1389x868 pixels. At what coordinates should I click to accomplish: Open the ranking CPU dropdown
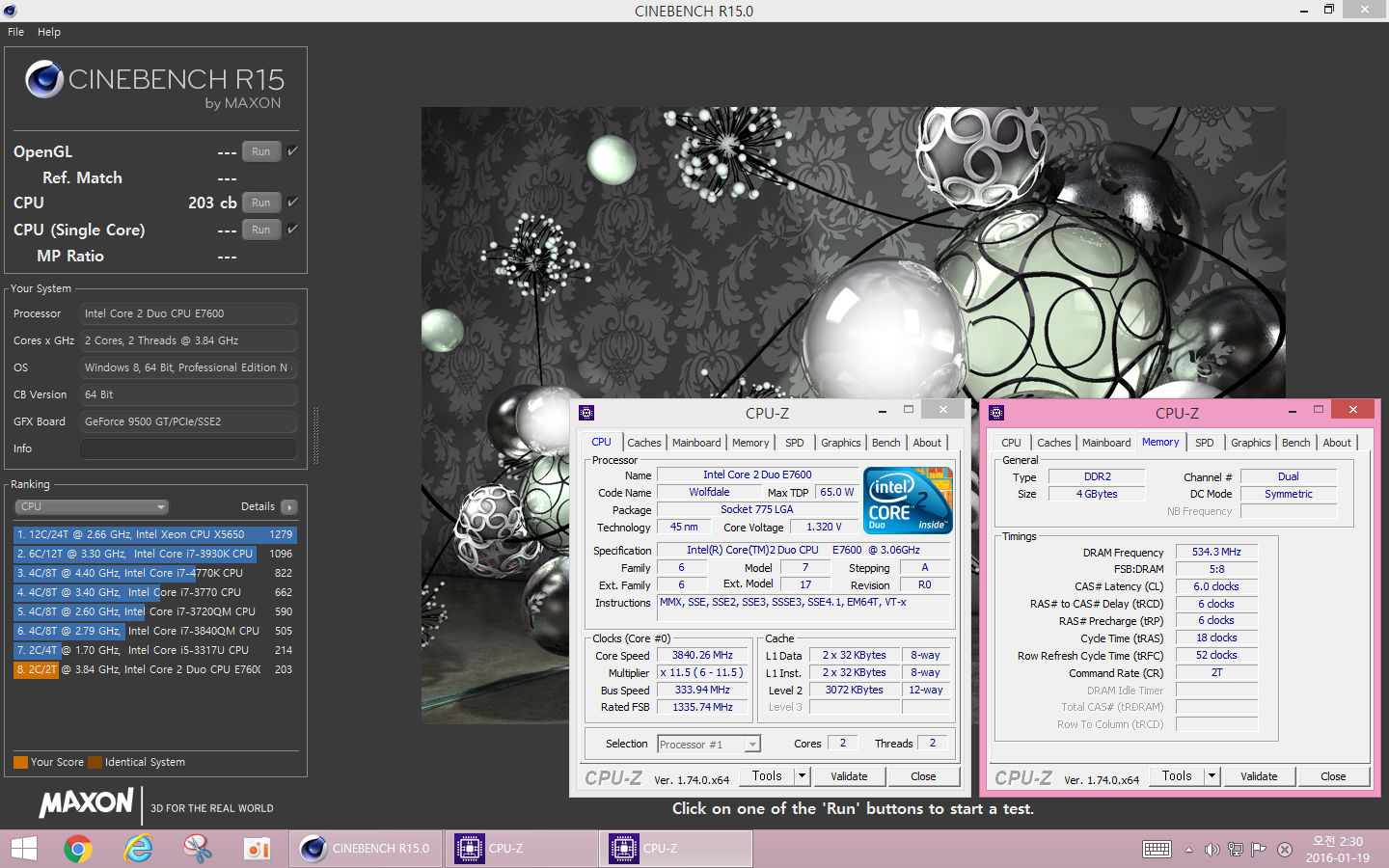tap(92, 506)
